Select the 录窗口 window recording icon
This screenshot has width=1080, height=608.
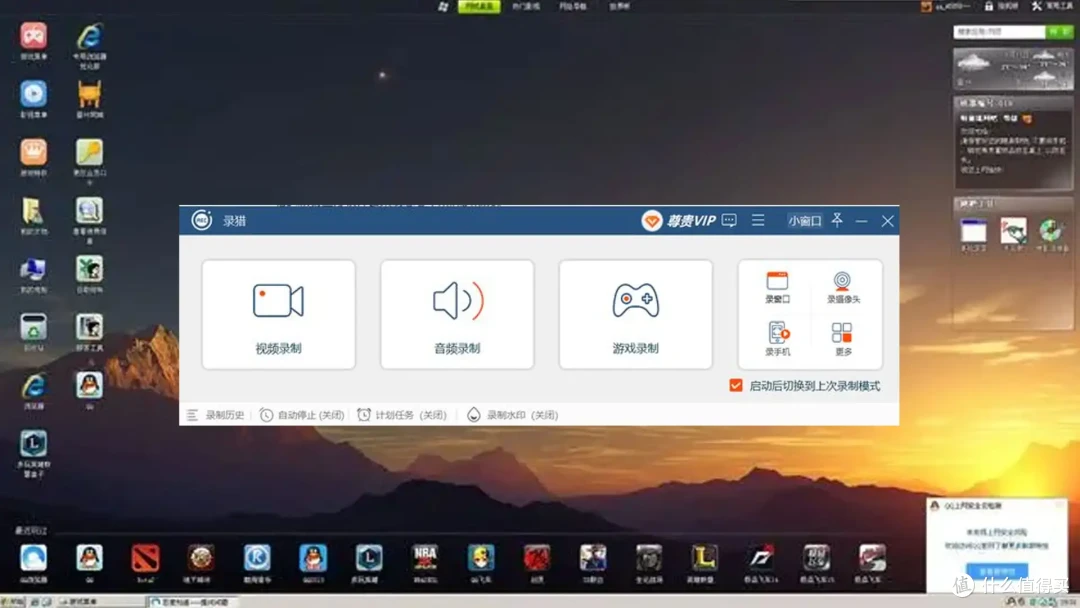tap(777, 287)
